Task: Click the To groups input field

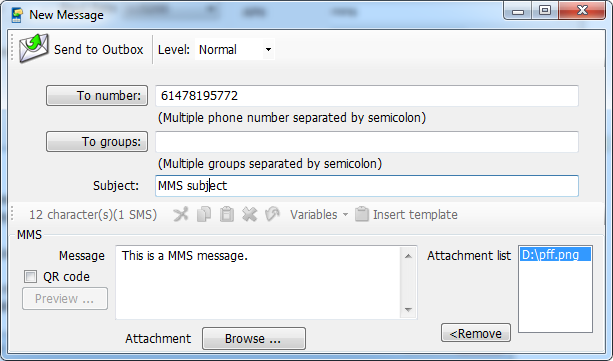Action: click(x=367, y=142)
